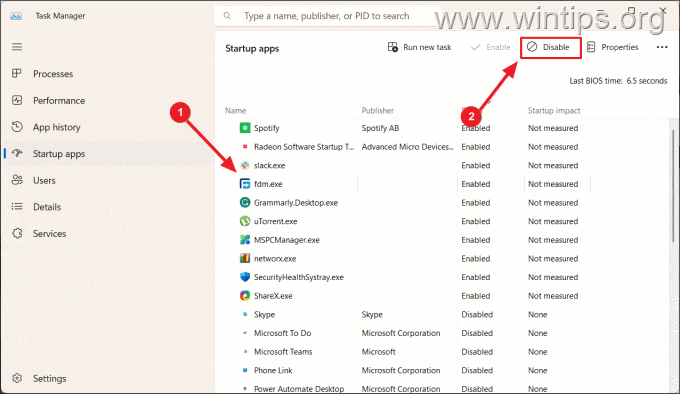Image resolution: width=680 pixels, height=394 pixels.
Task: Click the Spotify AB publisher cell
Action: pyautogui.click(x=380, y=128)
